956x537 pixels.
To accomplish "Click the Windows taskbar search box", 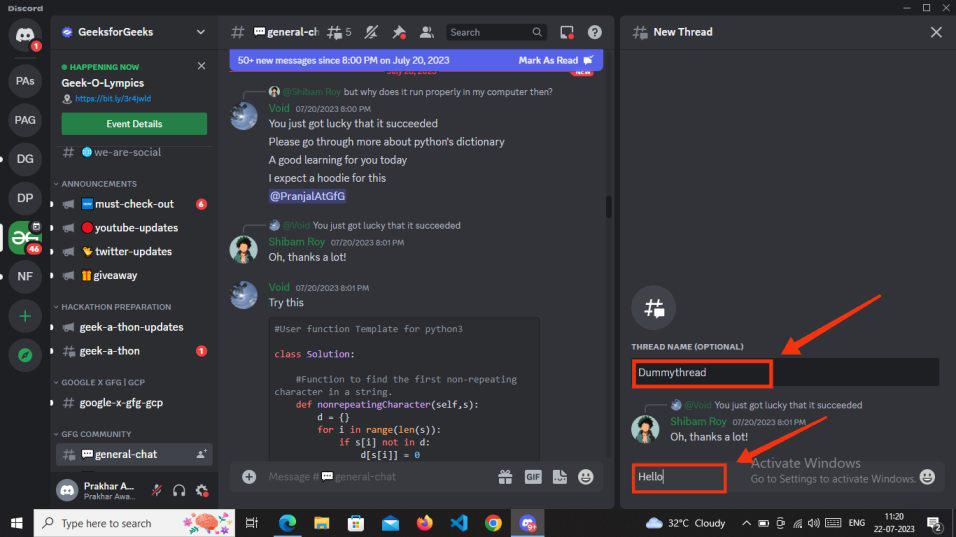I will click(x=134, y=523).
